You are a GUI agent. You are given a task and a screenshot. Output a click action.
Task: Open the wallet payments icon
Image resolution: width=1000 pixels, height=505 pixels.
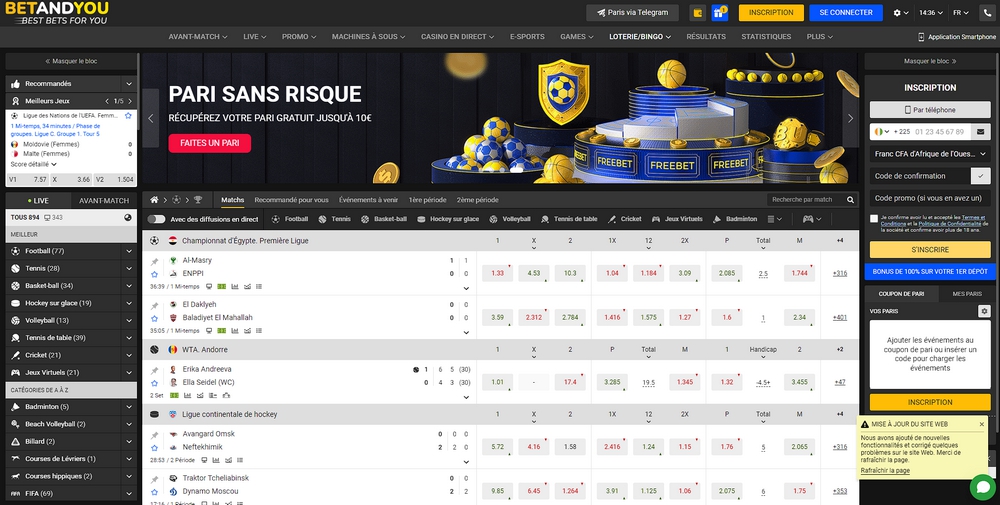click(x=697, y=13)
